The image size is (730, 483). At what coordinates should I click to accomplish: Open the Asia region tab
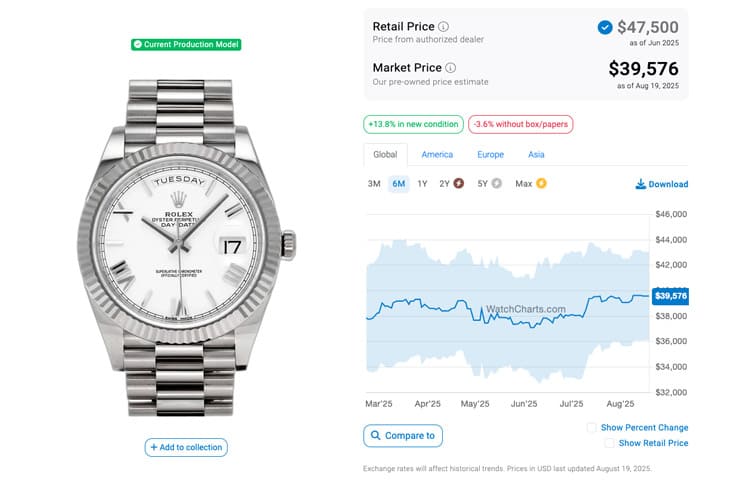coord(536,155)
